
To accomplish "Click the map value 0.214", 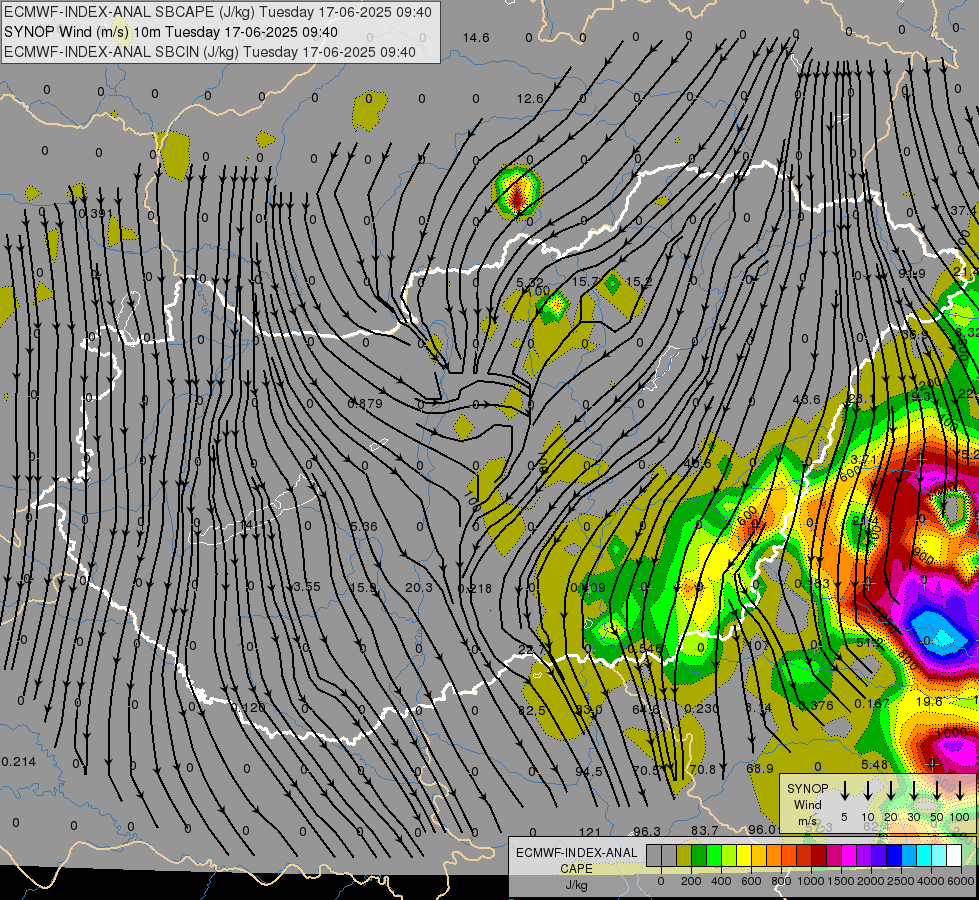I will point(19,762).
